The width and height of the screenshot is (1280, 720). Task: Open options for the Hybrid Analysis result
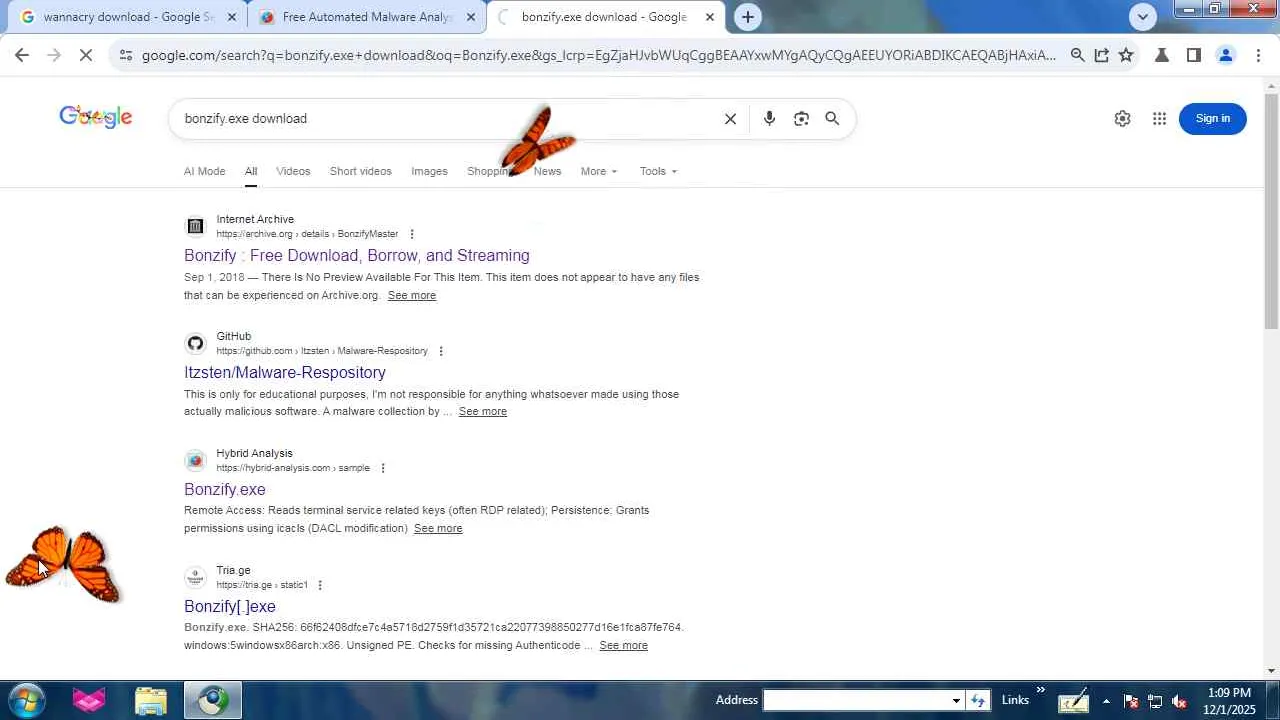(382, 468)
